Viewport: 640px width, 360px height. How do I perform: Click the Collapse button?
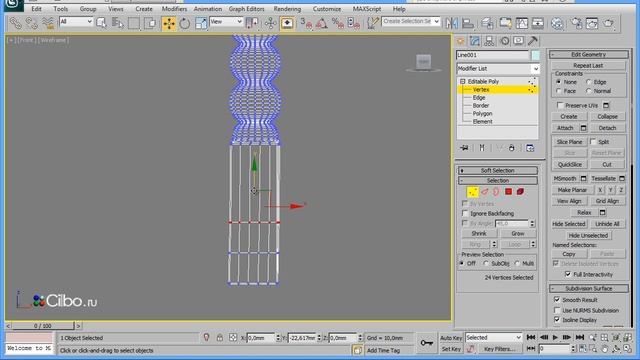(x=607, y=117)
